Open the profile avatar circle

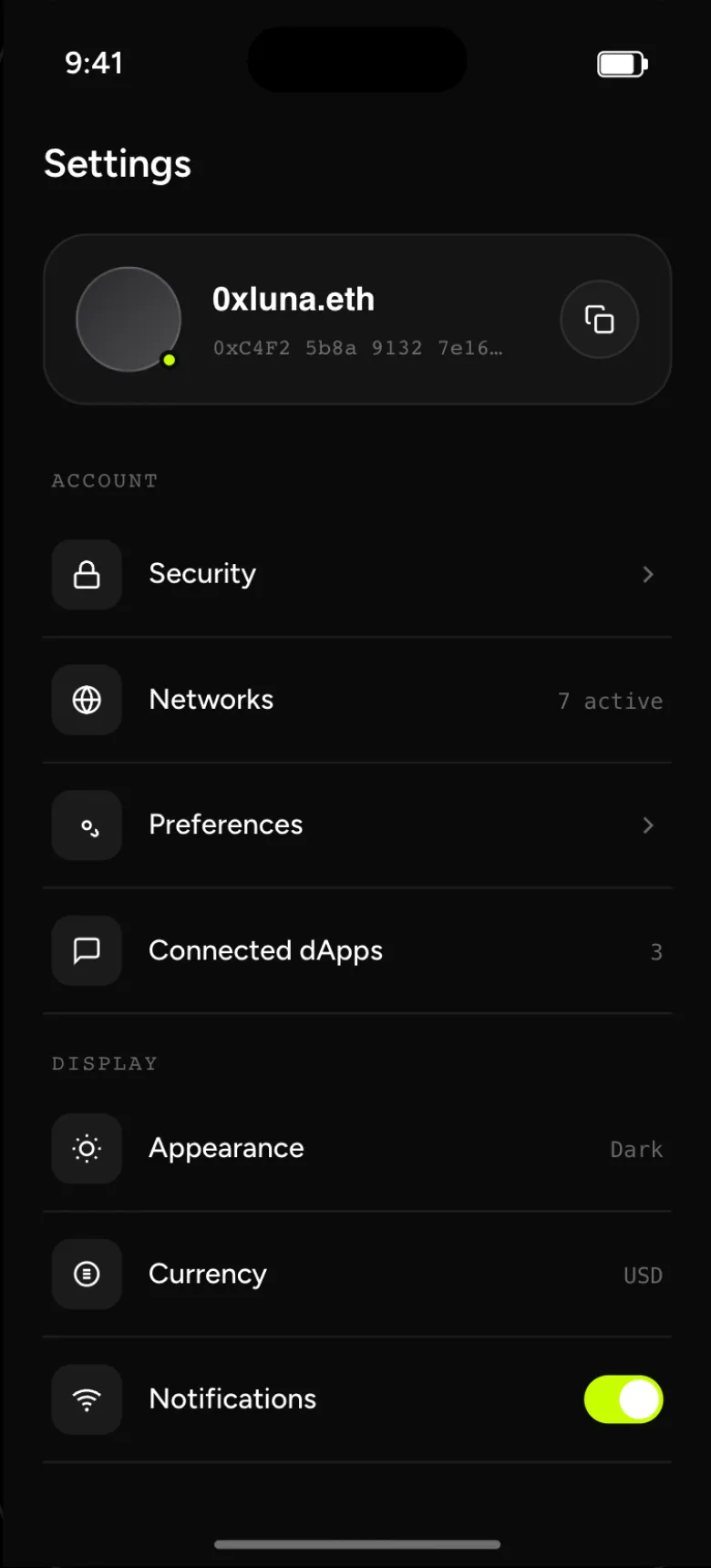click(x=129, y=319)
